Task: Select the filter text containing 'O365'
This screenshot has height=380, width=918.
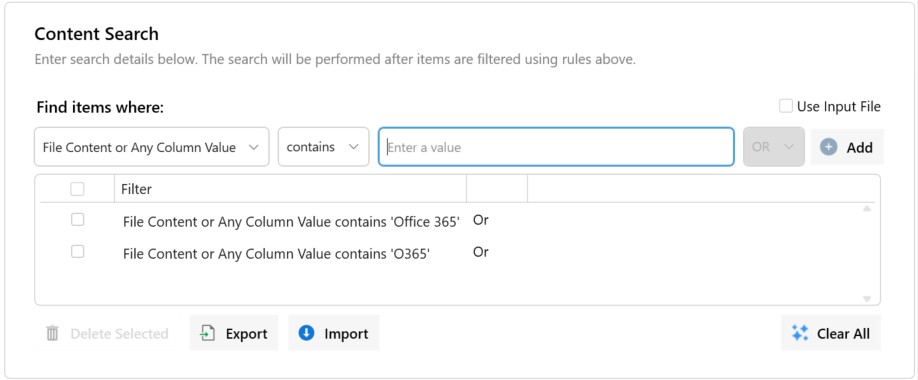Action: pos(276,254)
